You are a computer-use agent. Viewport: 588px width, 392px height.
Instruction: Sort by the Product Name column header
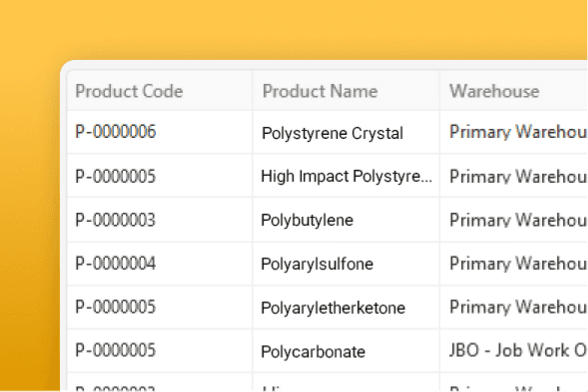coord(320,91)
